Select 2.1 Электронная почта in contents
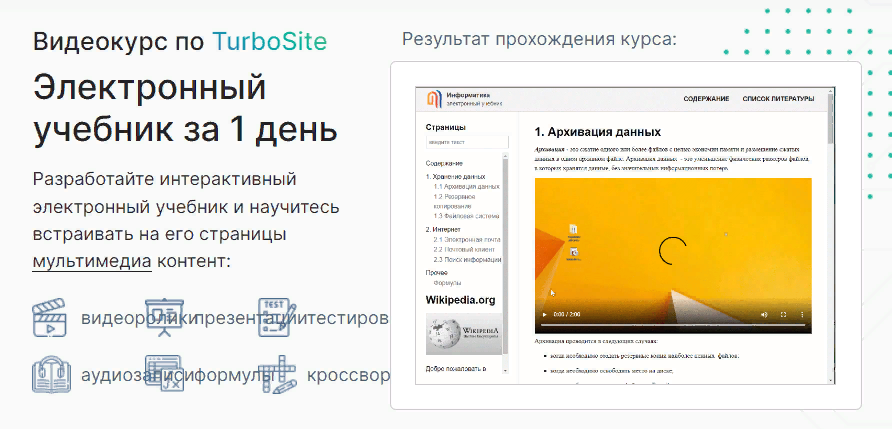892x429 pixels. tap(466, 240)
